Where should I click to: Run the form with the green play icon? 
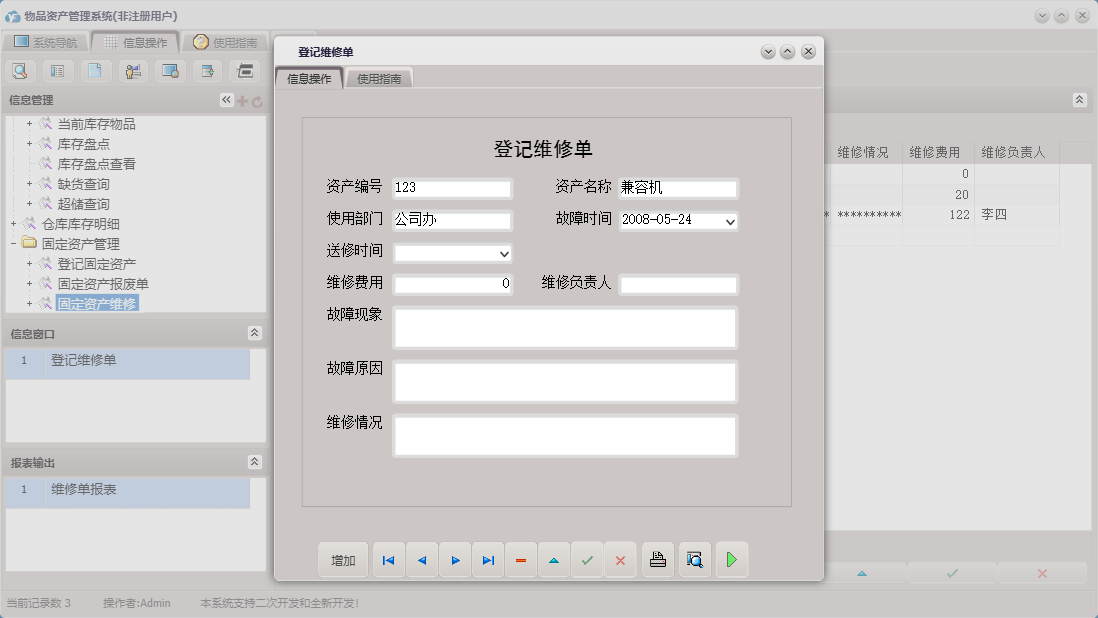731,560
